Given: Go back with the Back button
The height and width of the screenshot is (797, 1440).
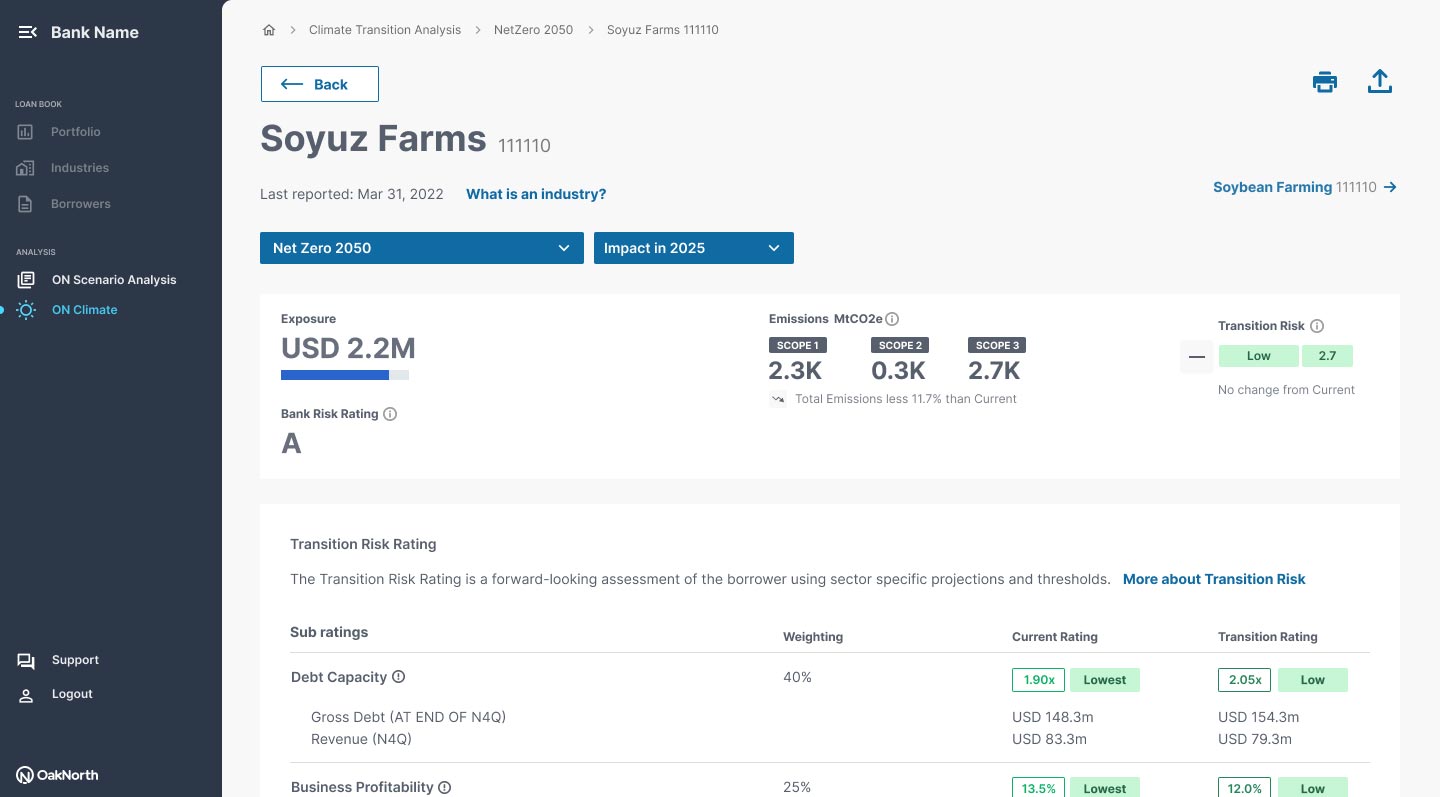Looking at the screenshot, I should [x=320, y=84].
